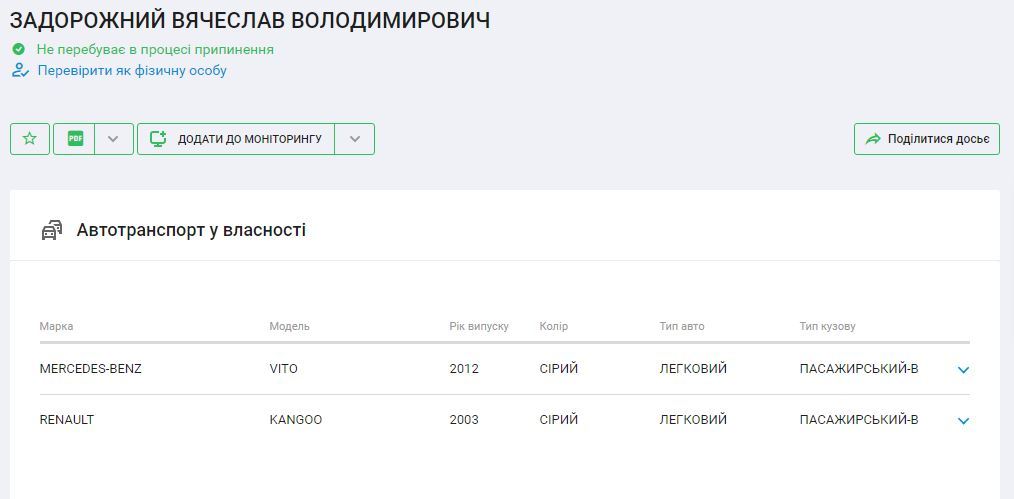
Task: Sort by the Марка column header
Action: [x=56, y=326]
